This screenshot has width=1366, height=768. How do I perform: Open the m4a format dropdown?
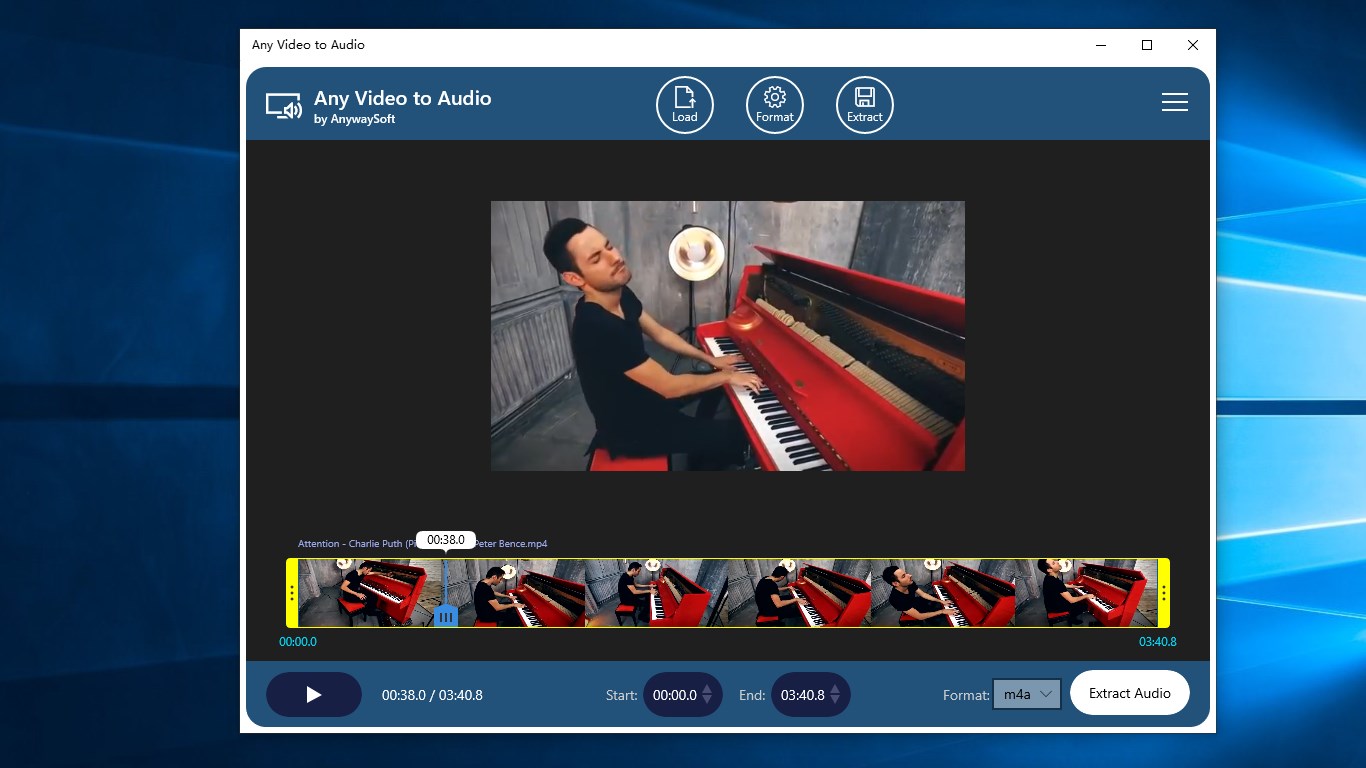[x=1026, y=693]
